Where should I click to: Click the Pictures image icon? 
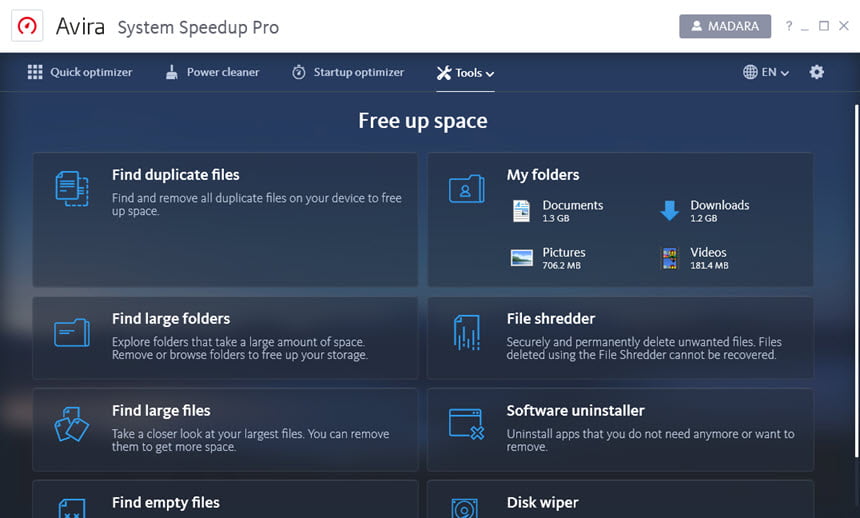[521, 258]
